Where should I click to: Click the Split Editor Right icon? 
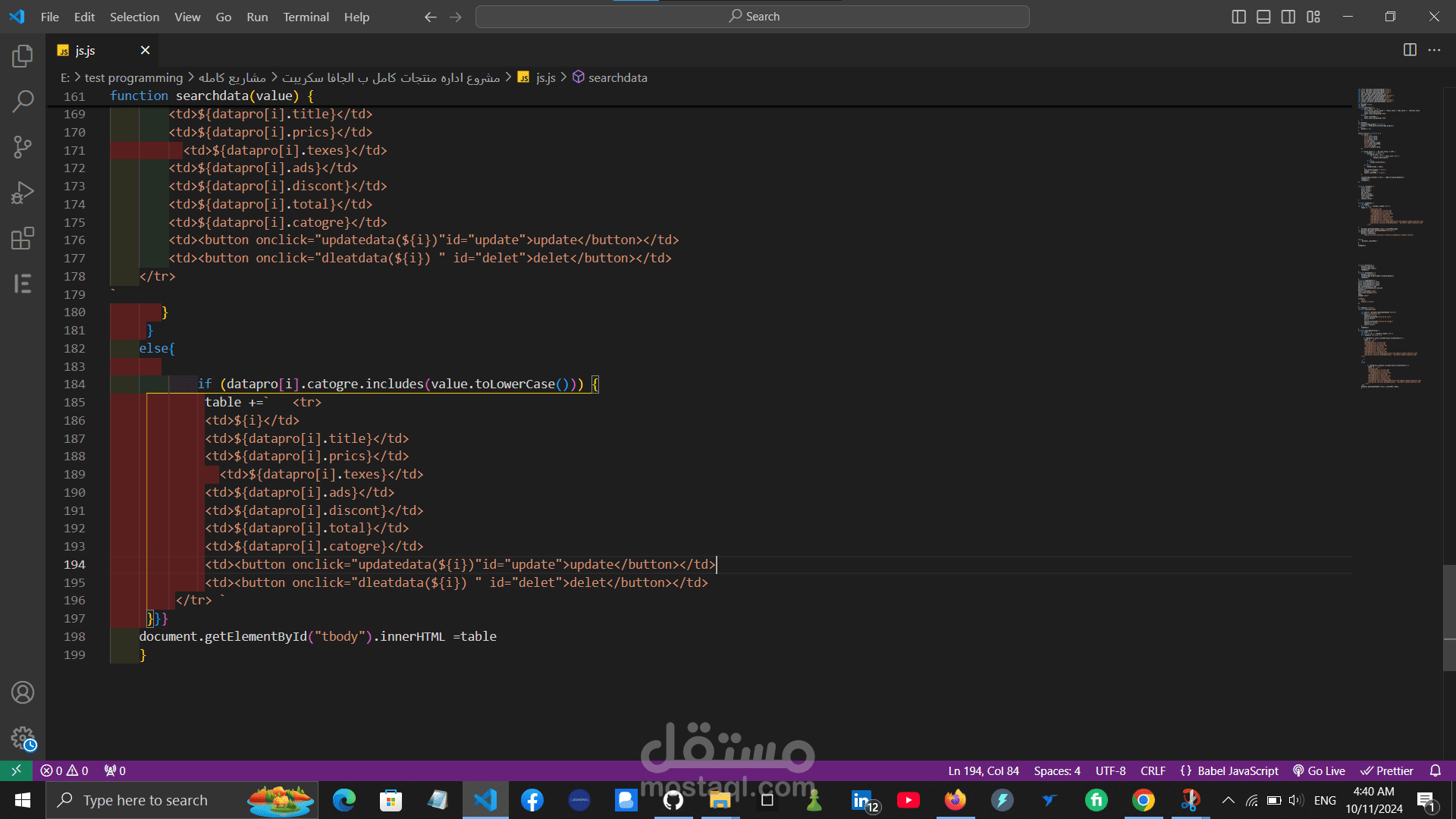point(1410,50)
